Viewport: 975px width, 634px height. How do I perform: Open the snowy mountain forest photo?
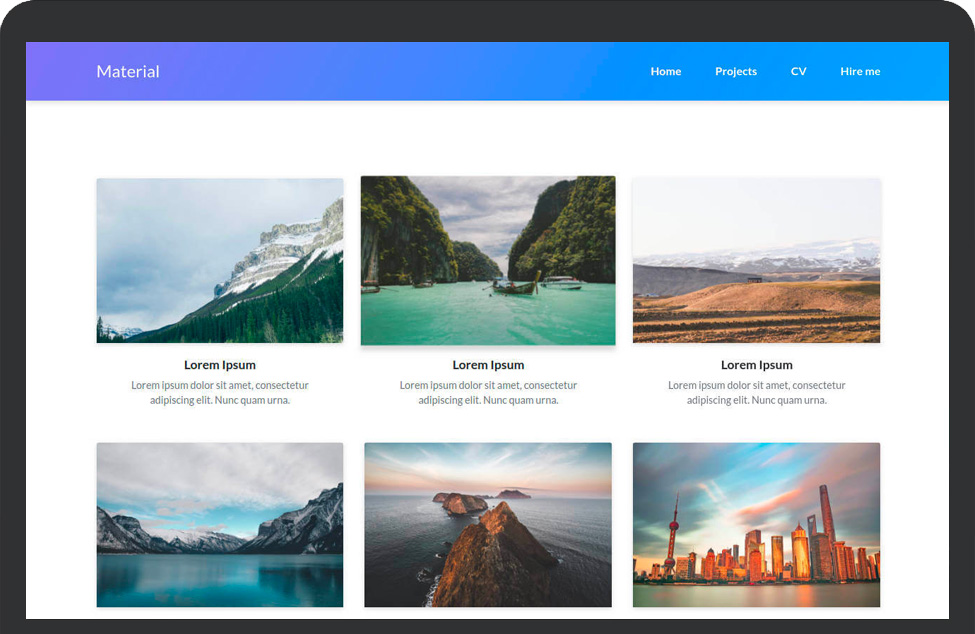pyautogui.click(x=219, y=260)
